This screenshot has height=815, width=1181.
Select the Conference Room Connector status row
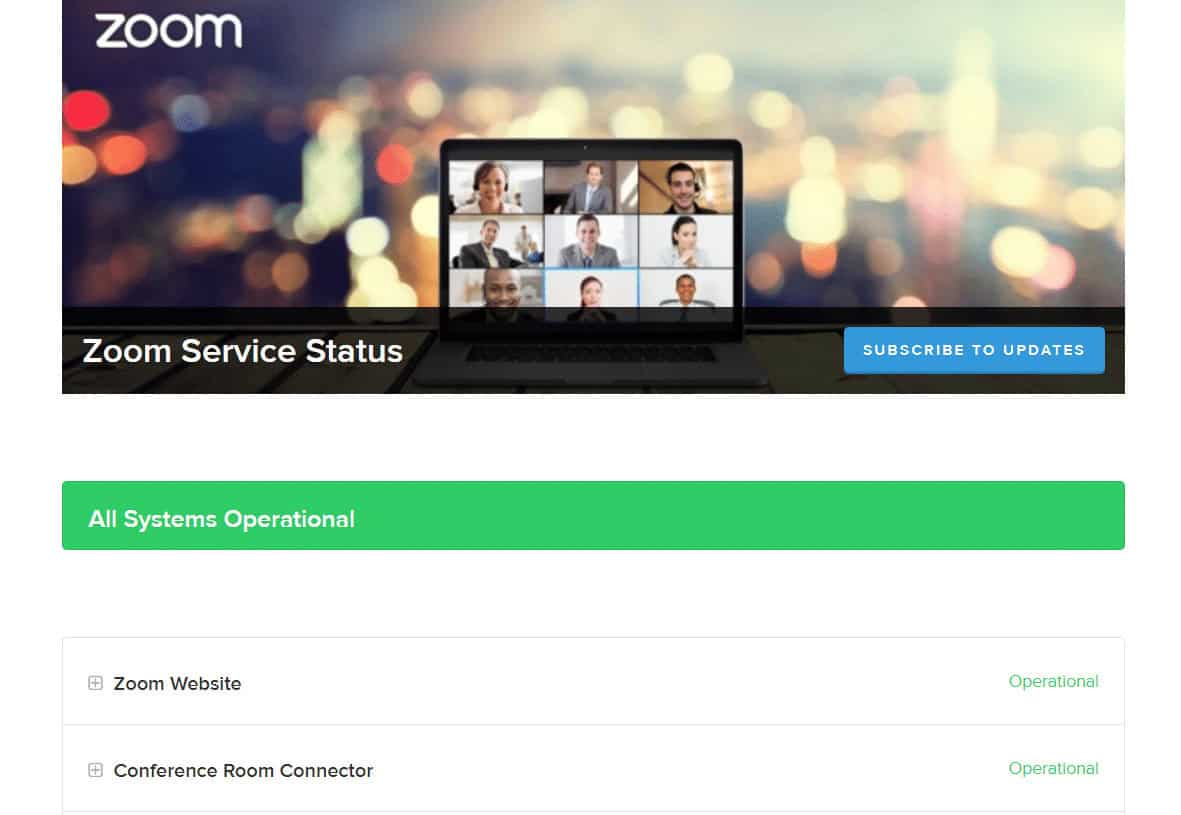tap(592, 770)
